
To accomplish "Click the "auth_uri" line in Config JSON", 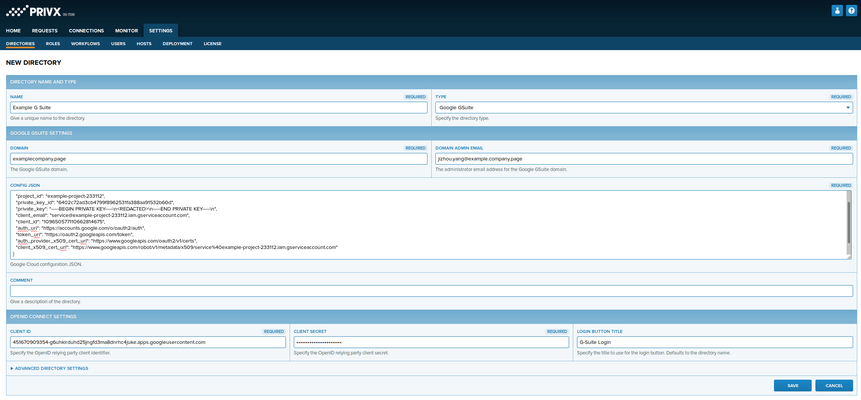I will pyautogui.click(x=81, y=228).
